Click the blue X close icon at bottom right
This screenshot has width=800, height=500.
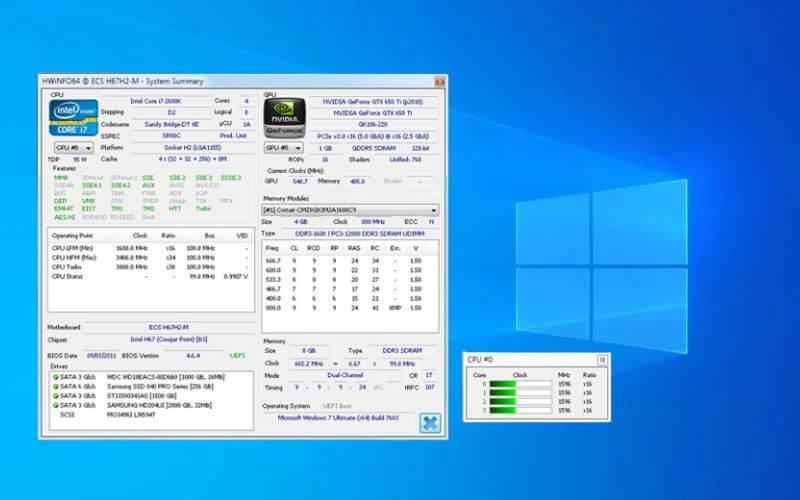click(x=429, y=423)
